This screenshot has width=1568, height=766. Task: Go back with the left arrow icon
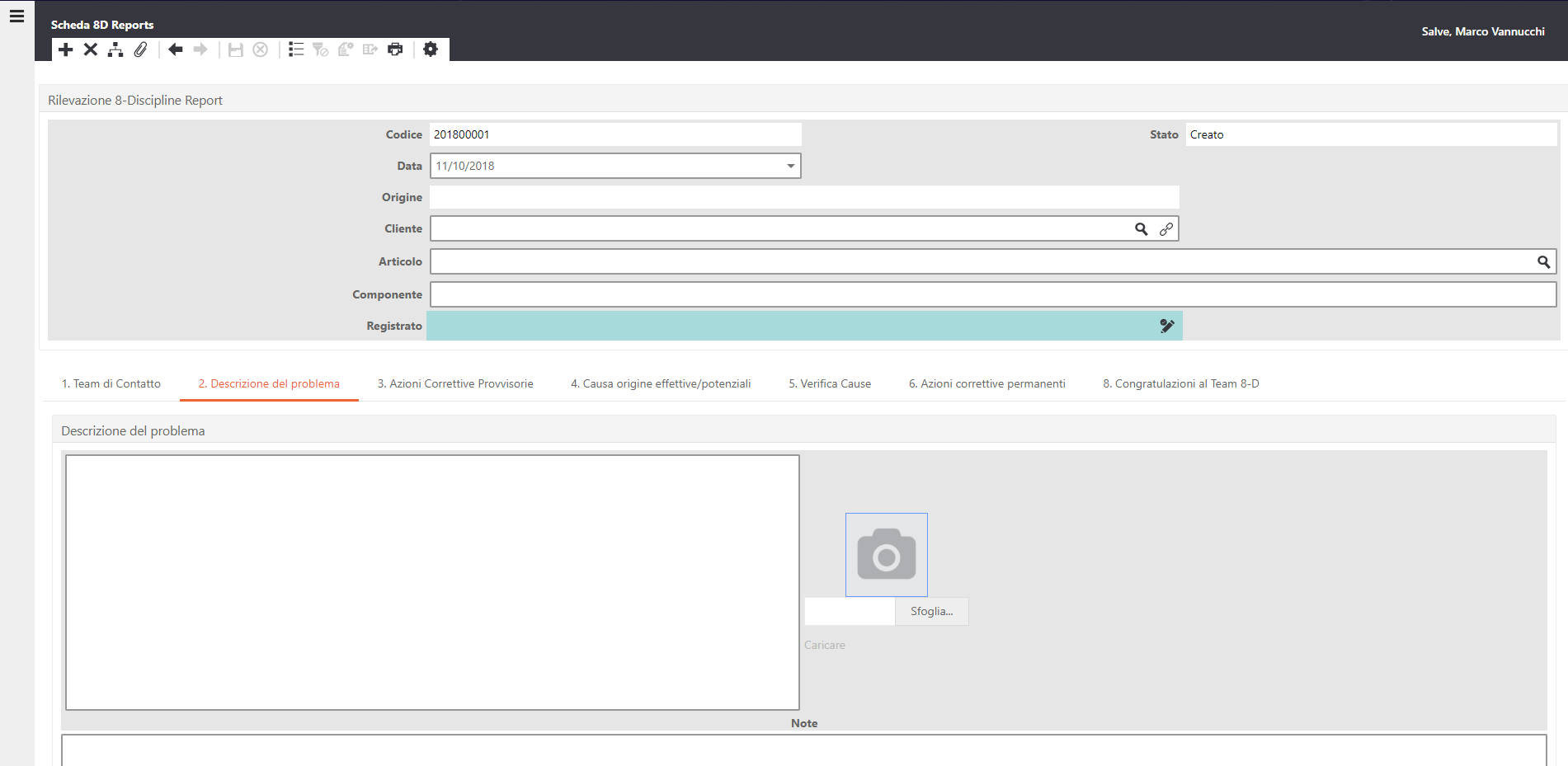[x=175, y=49]
